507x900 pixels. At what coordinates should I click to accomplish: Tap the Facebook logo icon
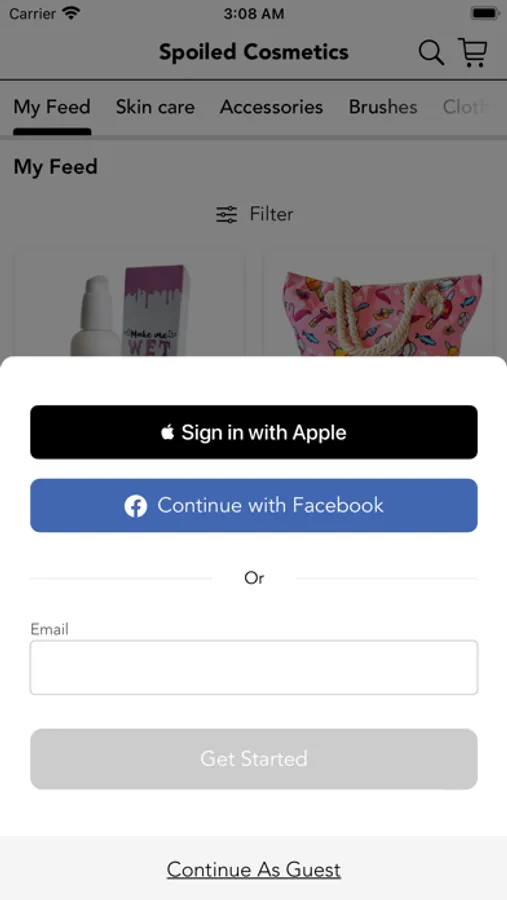[x=136, y=506]
